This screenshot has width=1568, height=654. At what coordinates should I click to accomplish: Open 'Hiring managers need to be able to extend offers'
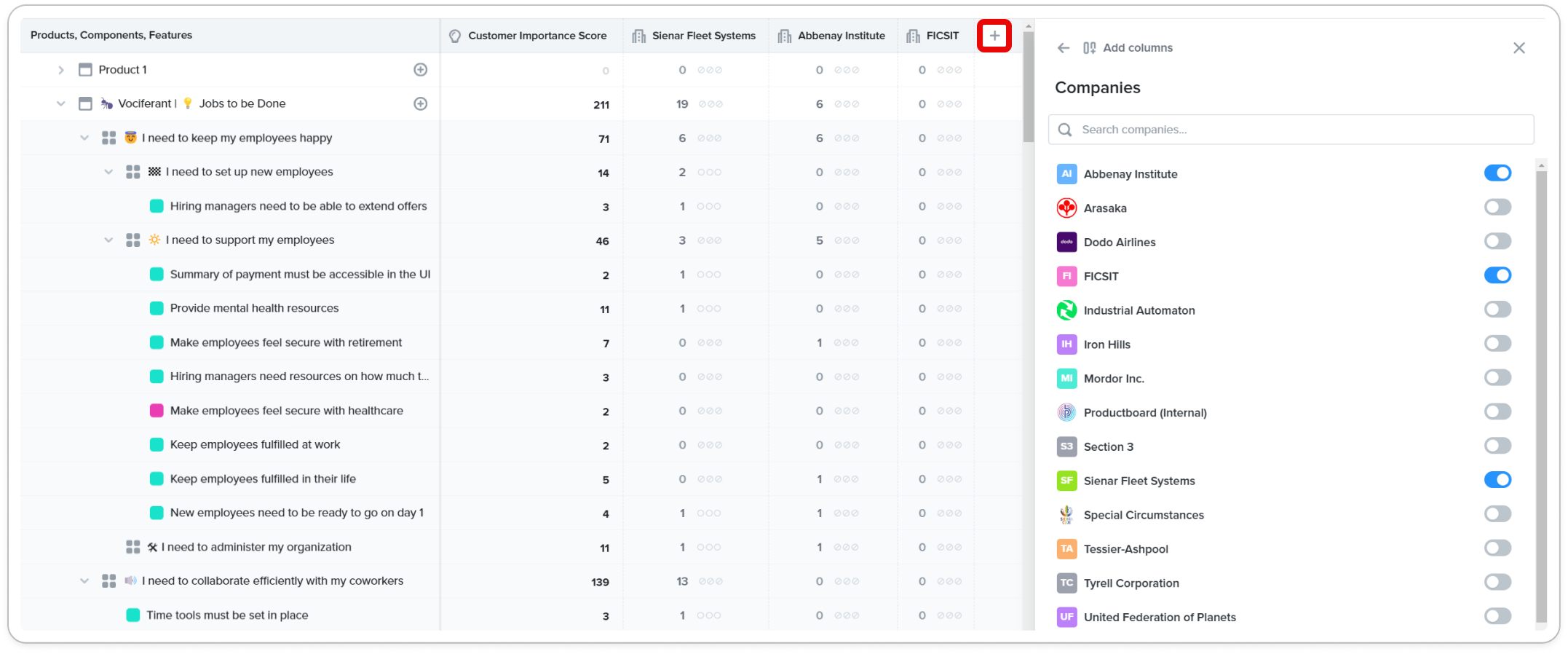point(298,206)
